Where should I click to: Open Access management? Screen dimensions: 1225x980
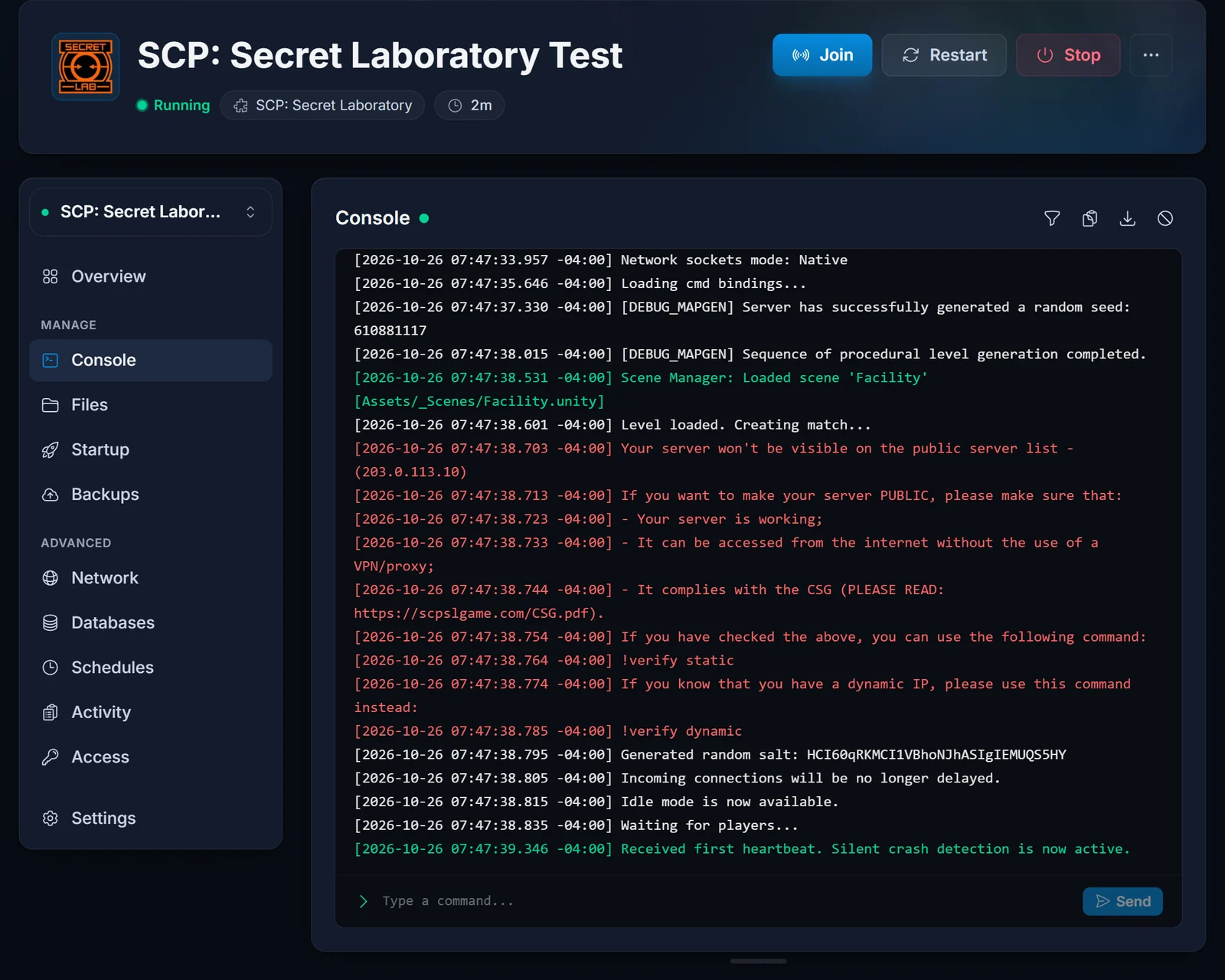point(151,757)
